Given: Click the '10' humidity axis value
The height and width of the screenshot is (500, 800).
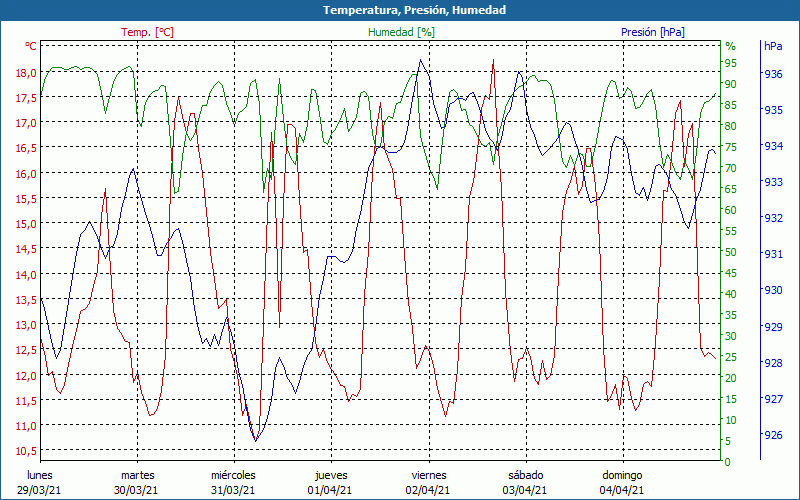Looking at the screenshot, I should (x=731, y=420).
